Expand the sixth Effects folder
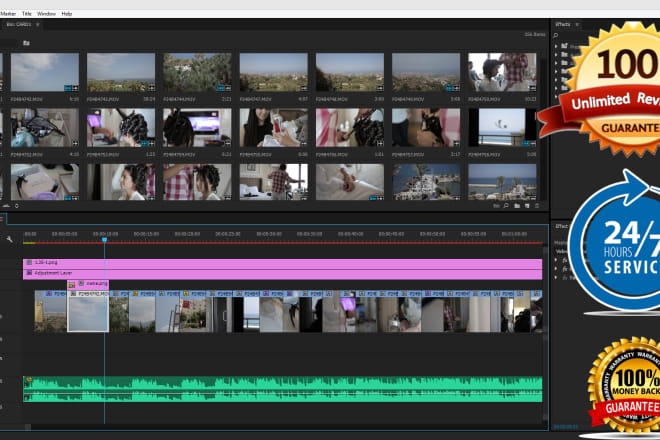The width and height of the screenshot is (660, 440). pos(556,88)
